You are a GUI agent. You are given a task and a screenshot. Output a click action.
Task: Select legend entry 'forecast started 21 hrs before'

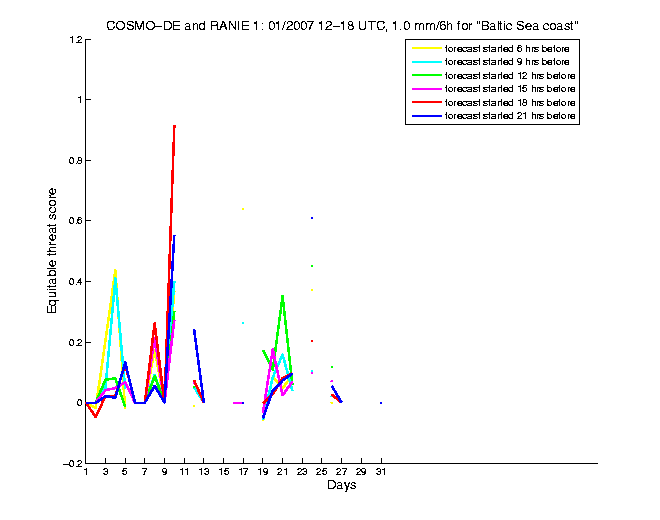click(x=493, y=116)
